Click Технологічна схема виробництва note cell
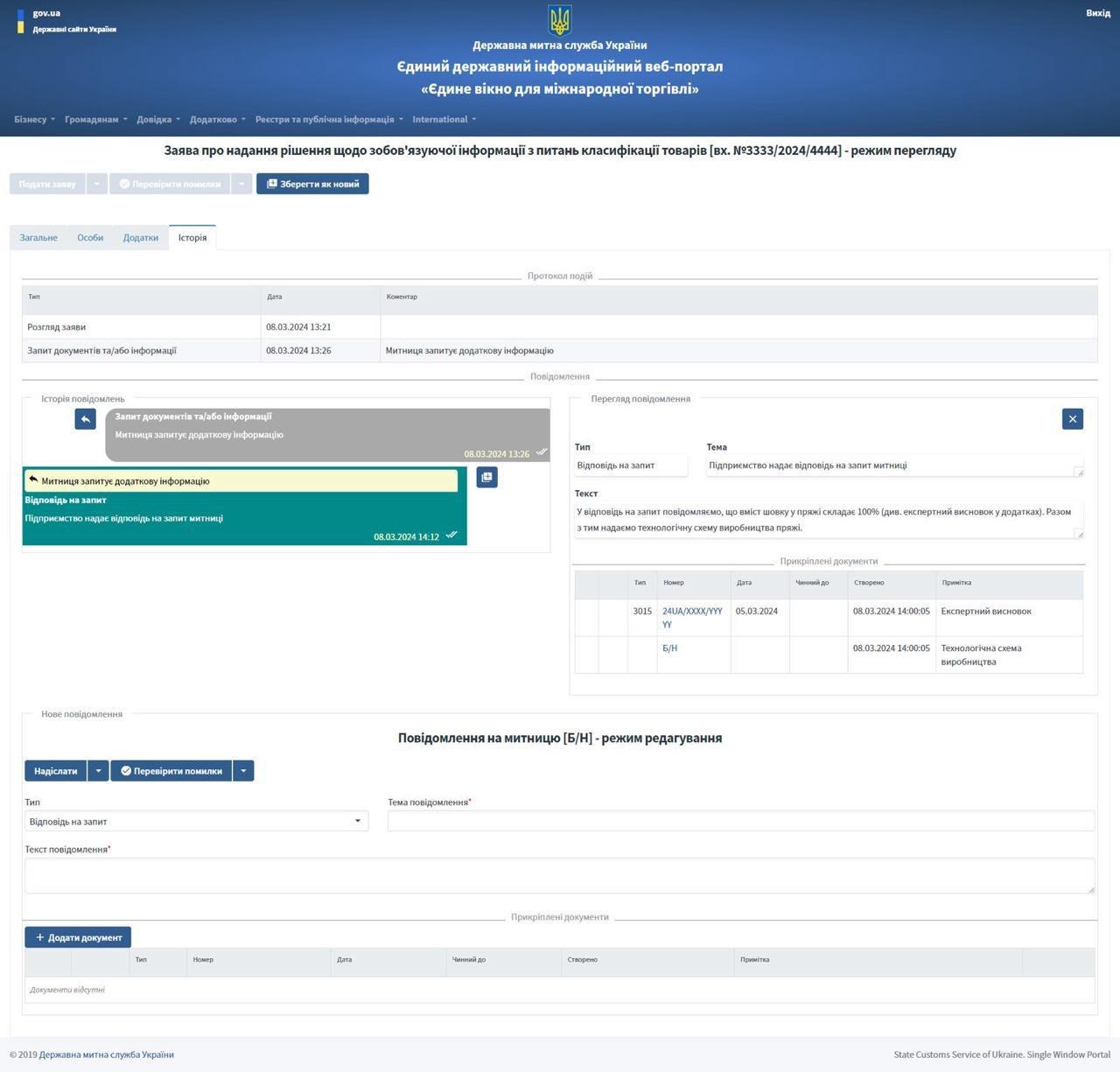 click(x=1009, y=655)
